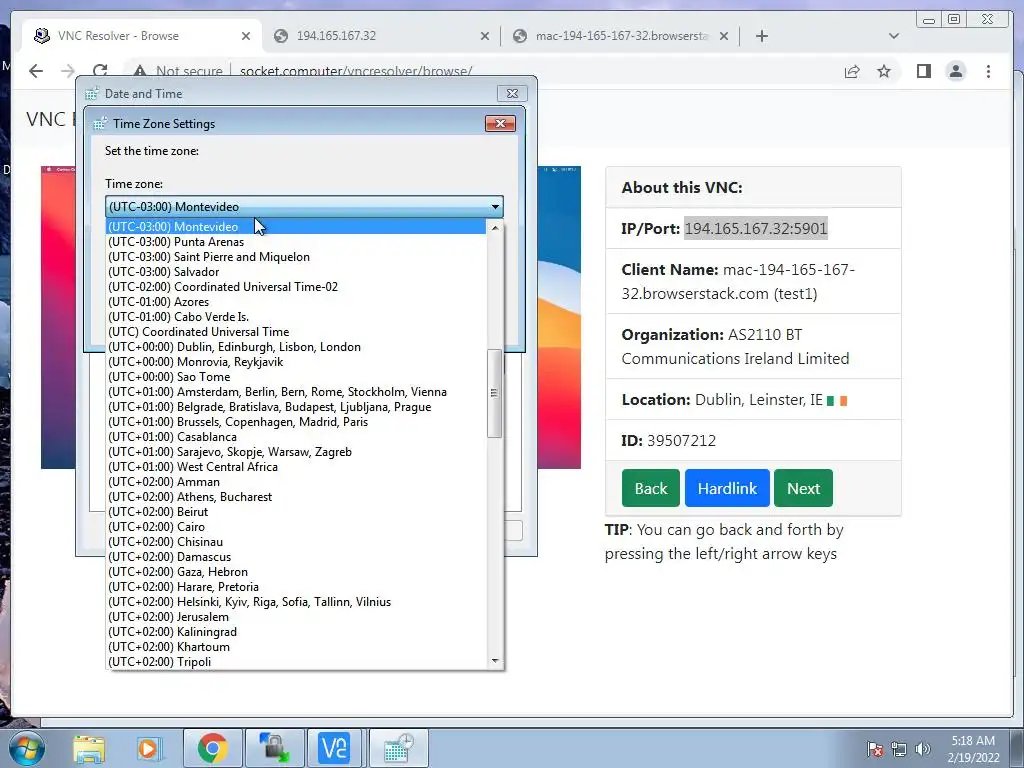Choose (UTC) Coordinated Universal Time
The width and height of the screenshot is (1024, 768).
click(296, 332)
